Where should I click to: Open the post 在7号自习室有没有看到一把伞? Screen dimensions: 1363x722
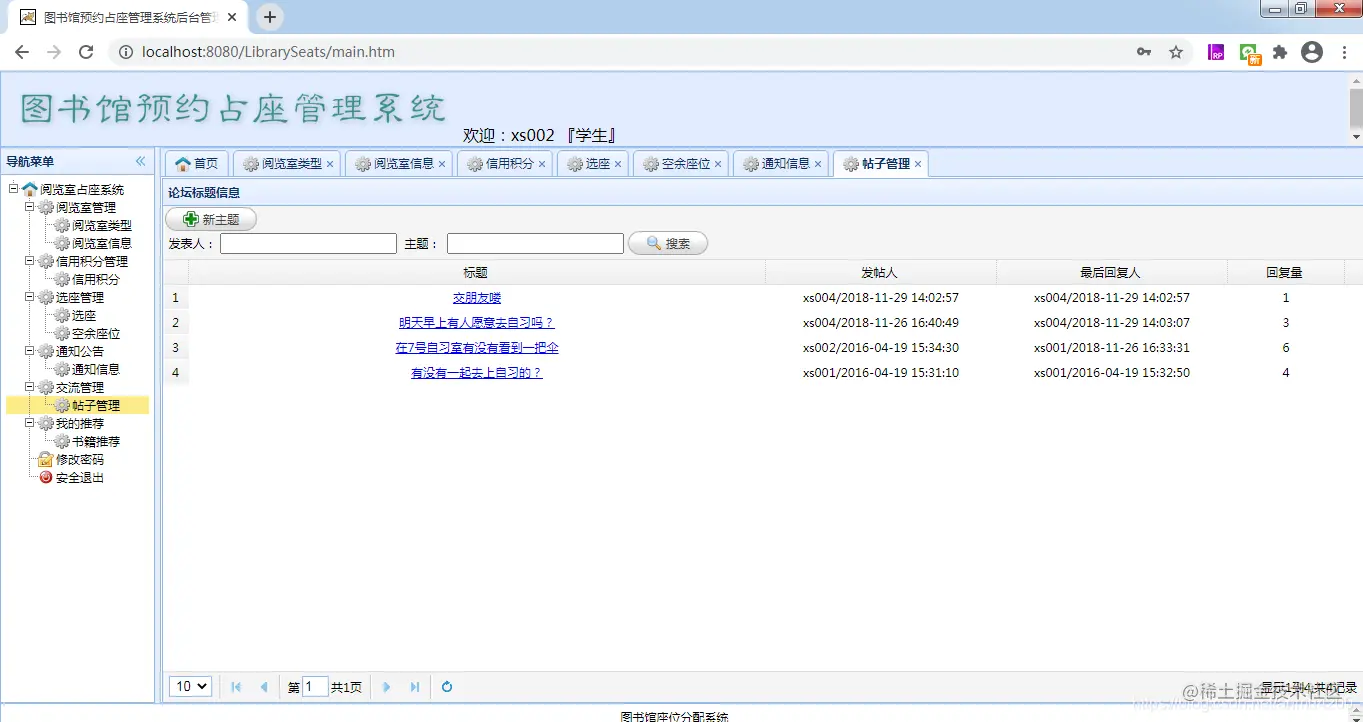pos(477,348)
